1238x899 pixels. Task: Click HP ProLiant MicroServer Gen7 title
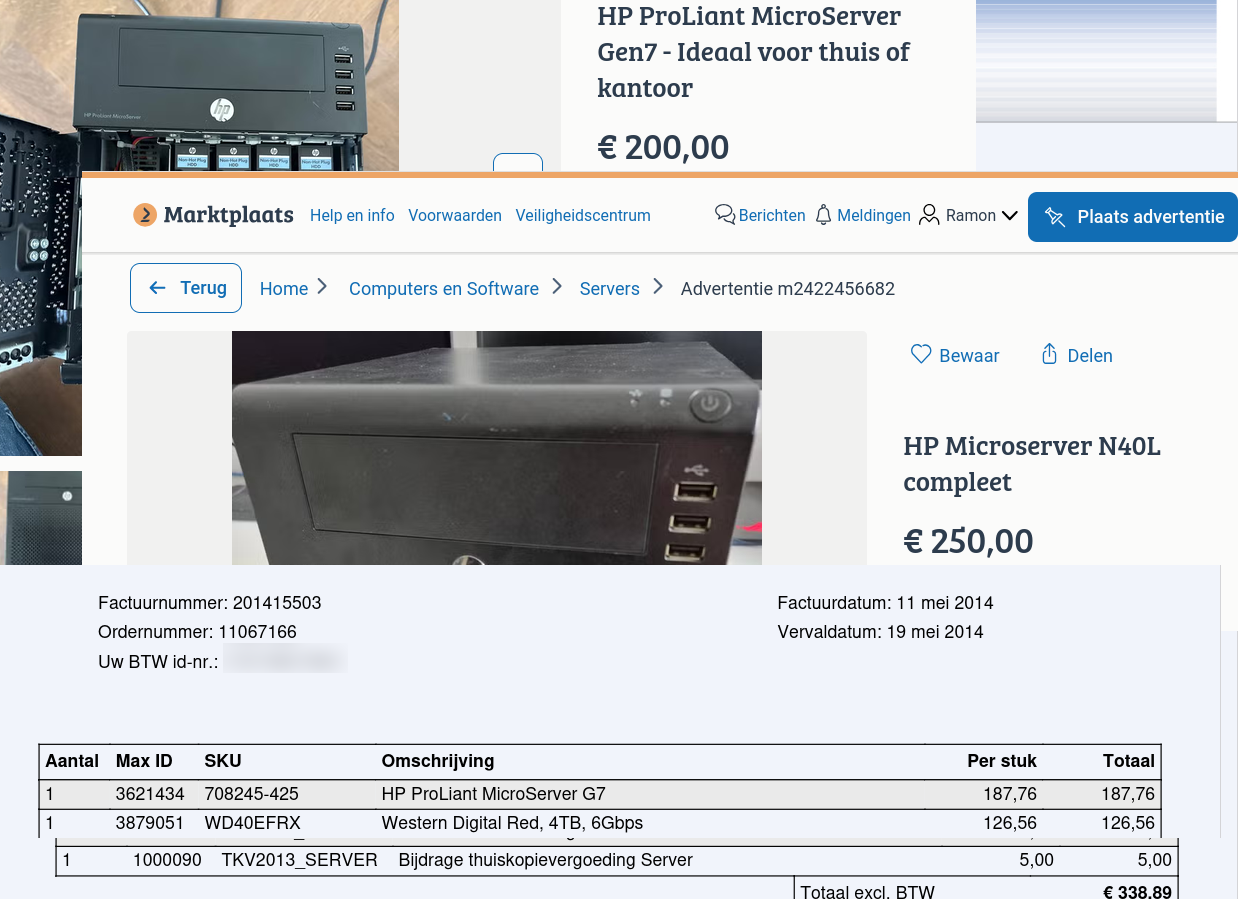[753, 52]
